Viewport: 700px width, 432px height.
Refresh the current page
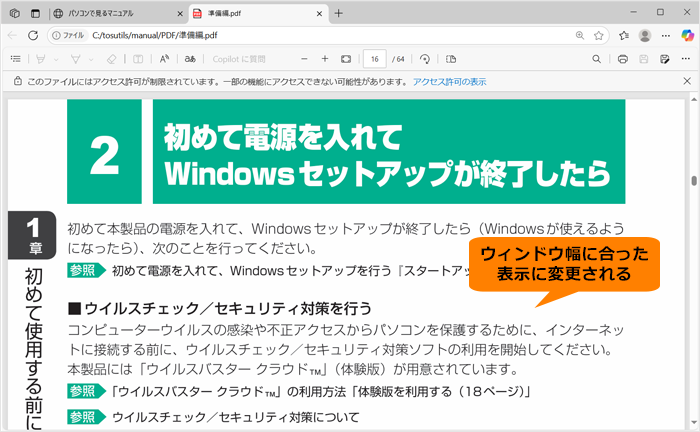point(33,35)
